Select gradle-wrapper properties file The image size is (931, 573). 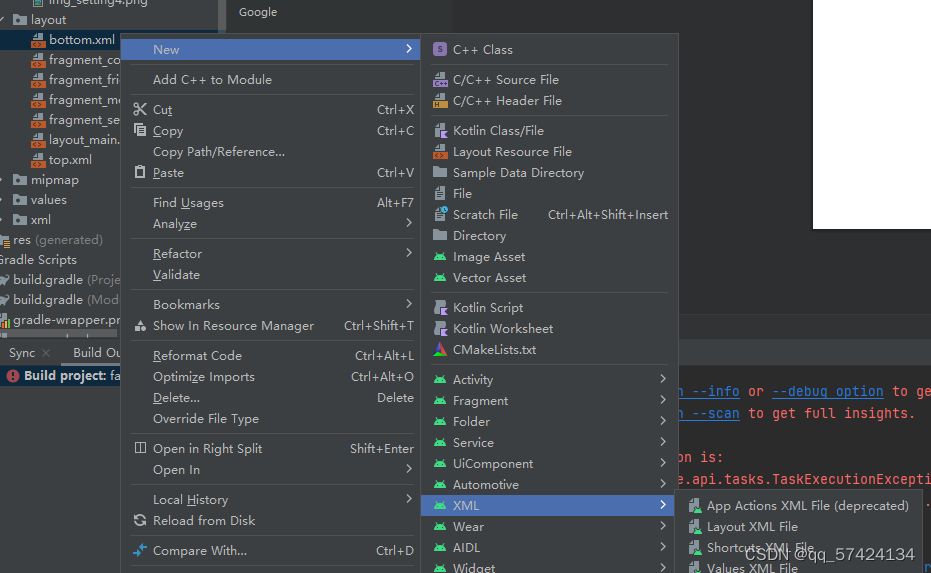pyautogui.click(x=66, y=320)
